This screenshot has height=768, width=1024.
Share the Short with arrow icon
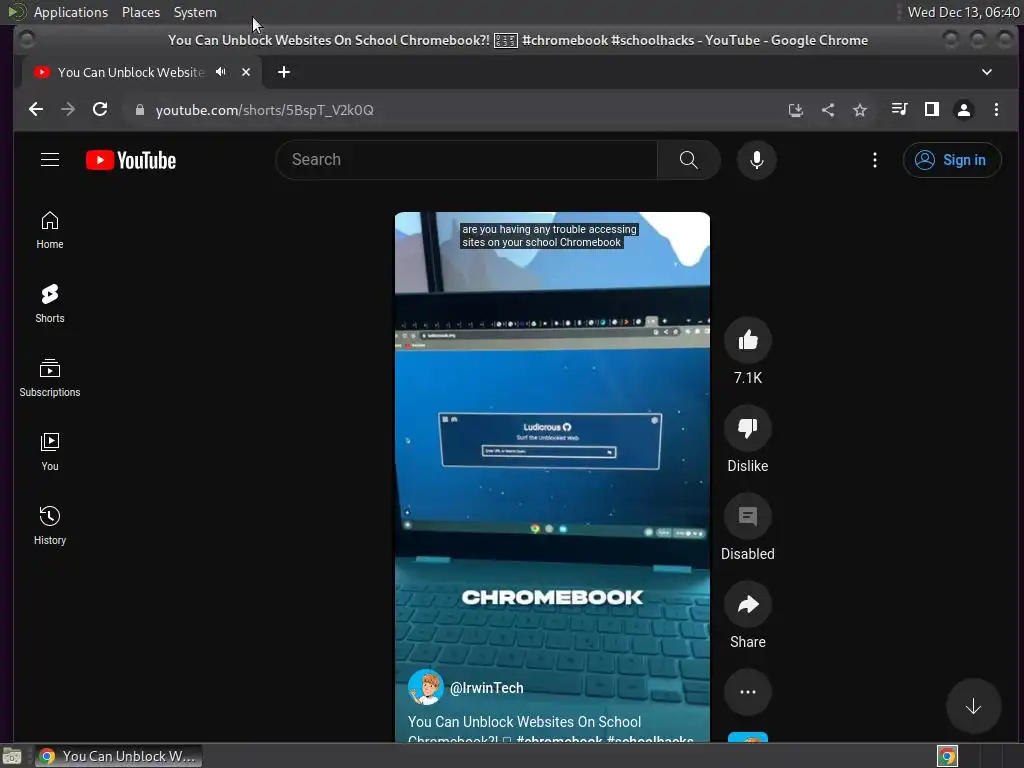(x=747, y=604)
